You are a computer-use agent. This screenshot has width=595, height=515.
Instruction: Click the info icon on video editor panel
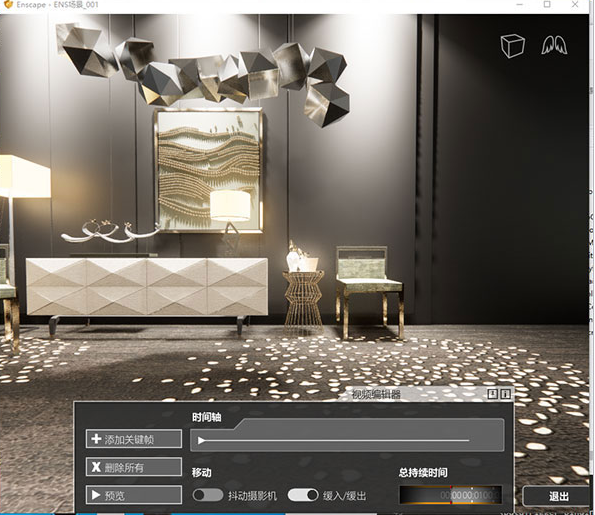(505, 394)
